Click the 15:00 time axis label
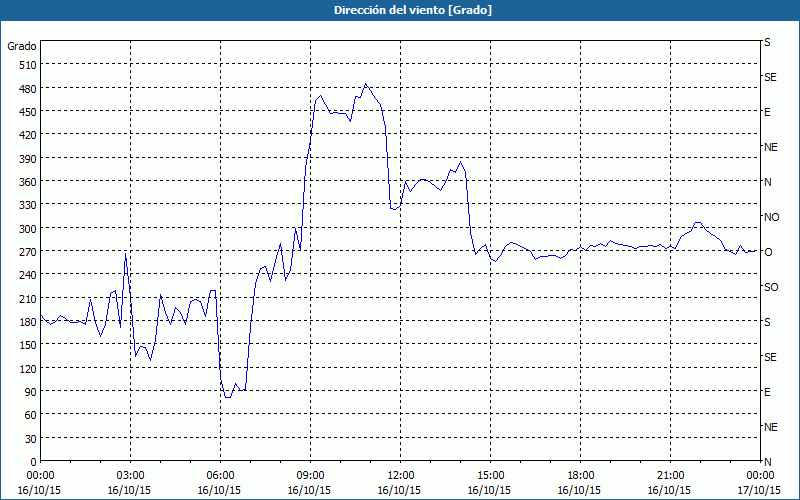800x500 pixels. 490,476
